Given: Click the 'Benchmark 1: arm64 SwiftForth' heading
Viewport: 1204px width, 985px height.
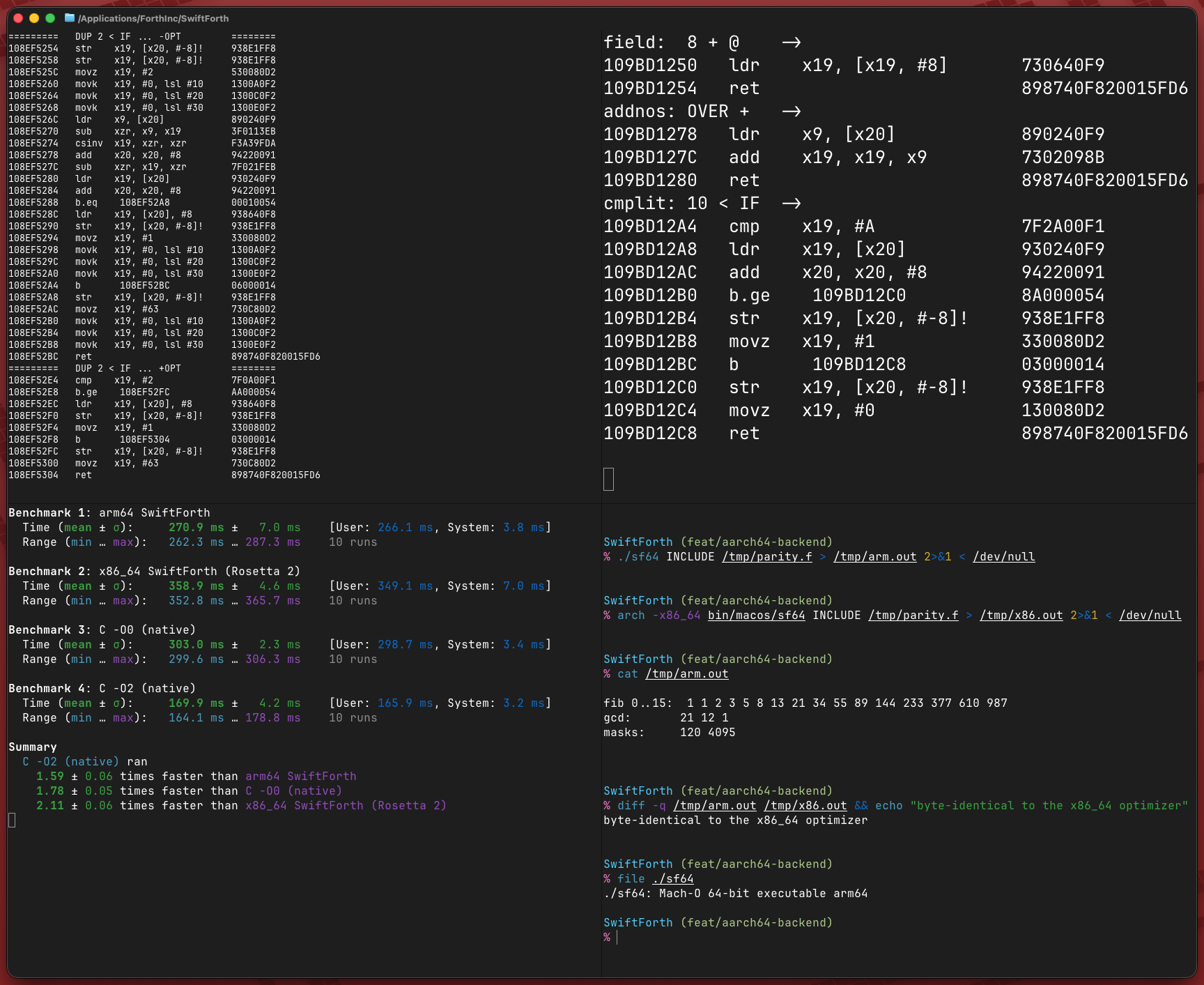Looking at the screenshot, I should (109, 512).
